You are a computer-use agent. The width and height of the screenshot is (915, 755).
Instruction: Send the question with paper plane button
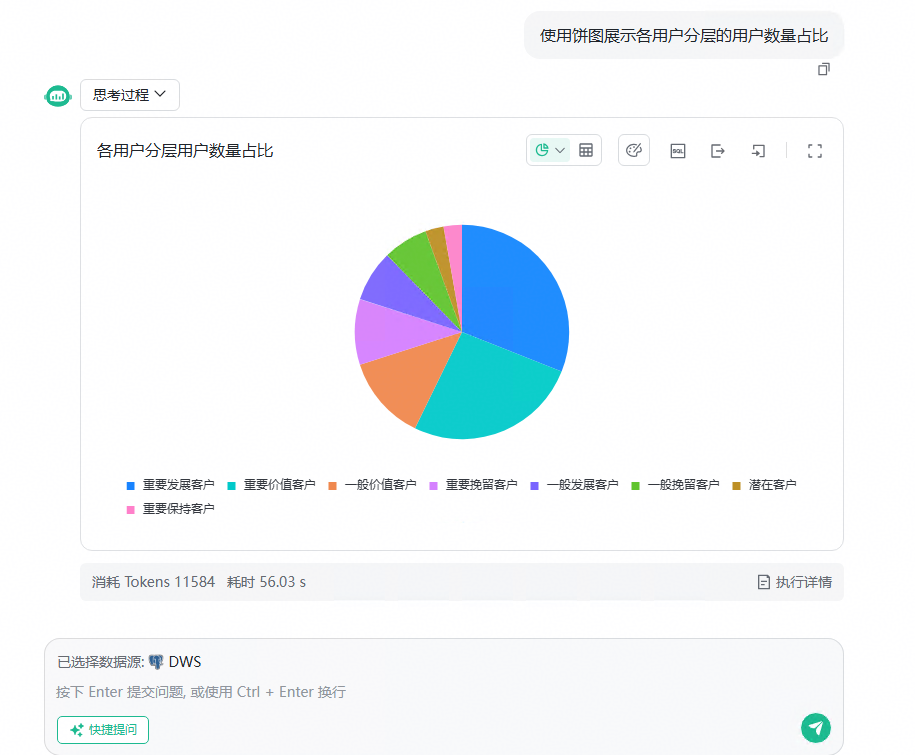(x=815, y=728)
